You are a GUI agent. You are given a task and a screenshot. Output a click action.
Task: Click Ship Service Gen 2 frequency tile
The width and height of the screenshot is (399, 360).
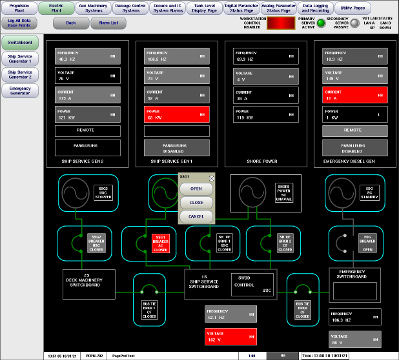pos(88,56)
